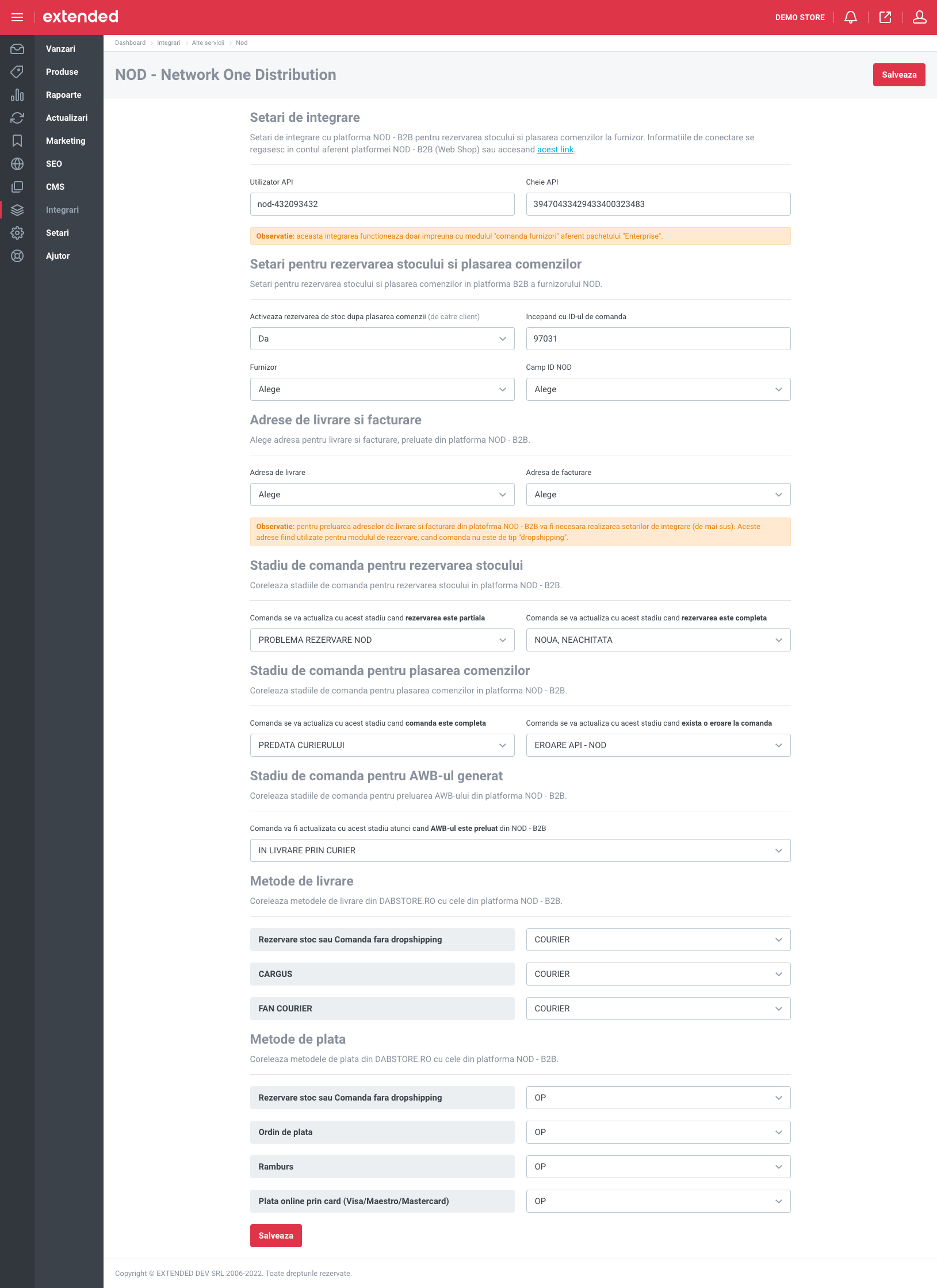This screenshot has width=937, height=1288.
Task: Open the user account icon
Action: pyautogui.click(x=920, y=17)
